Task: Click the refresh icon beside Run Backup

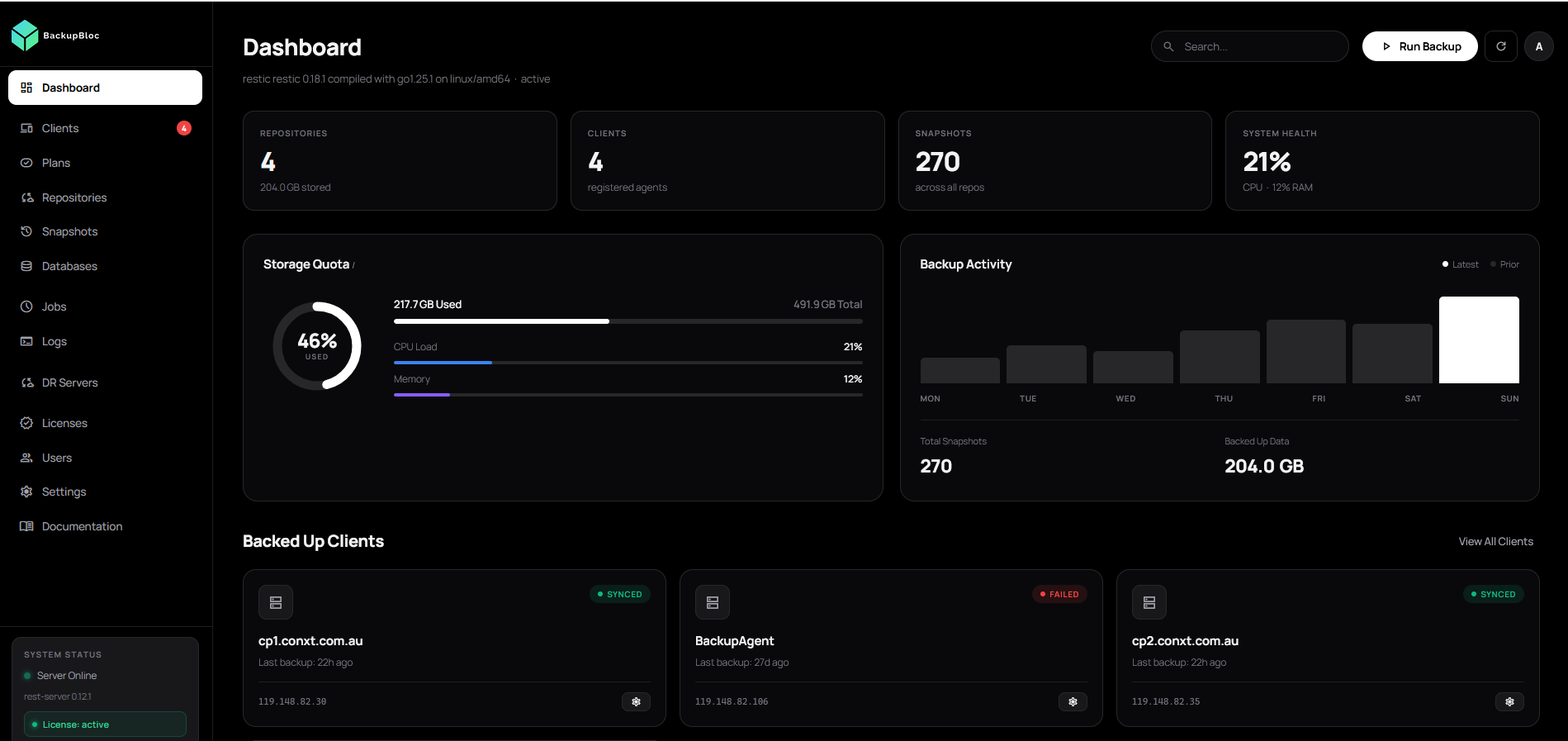Action: click(x=1501, y=46)
